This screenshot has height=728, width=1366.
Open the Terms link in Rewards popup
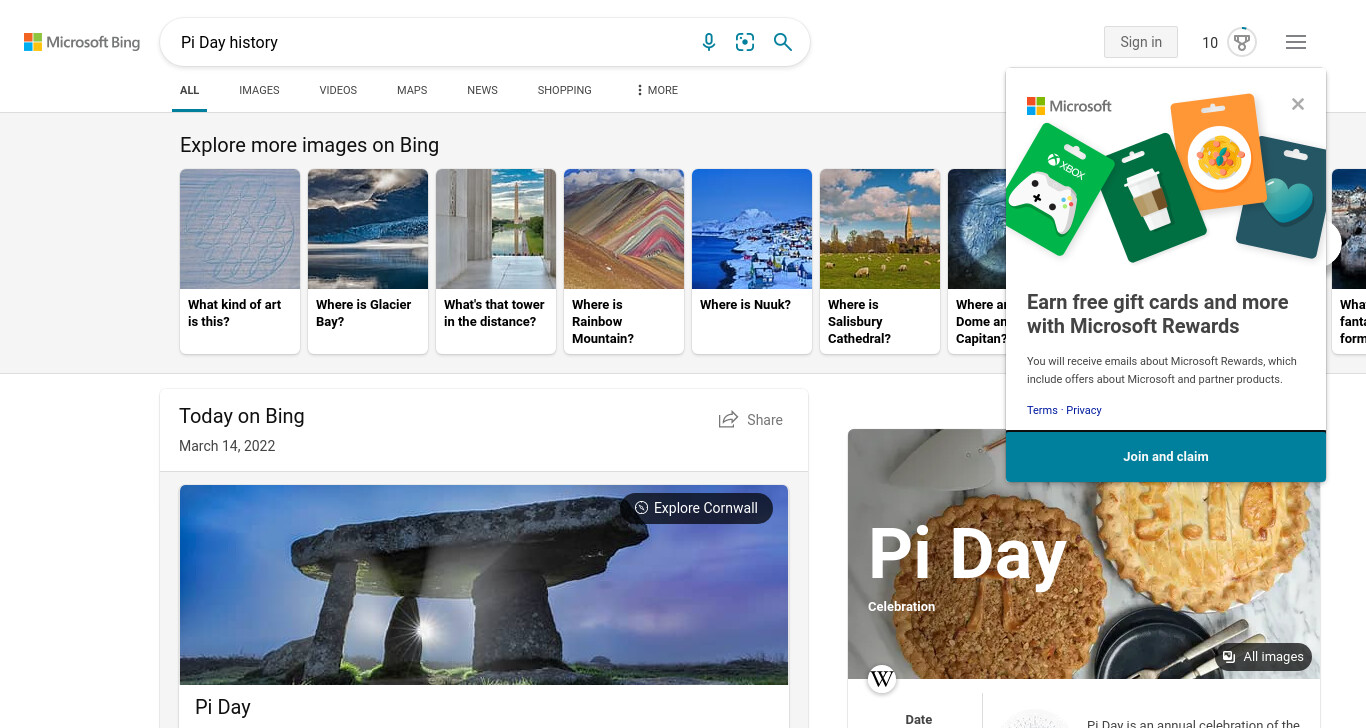(x=1042, y=410)
